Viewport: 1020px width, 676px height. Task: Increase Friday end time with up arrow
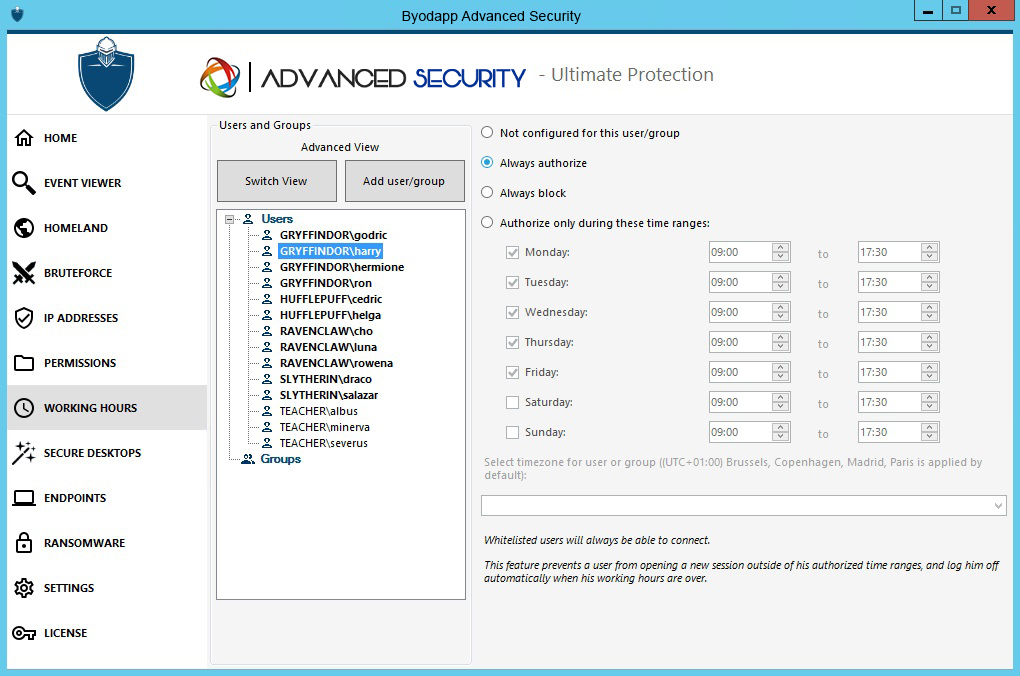coord(930,368)
